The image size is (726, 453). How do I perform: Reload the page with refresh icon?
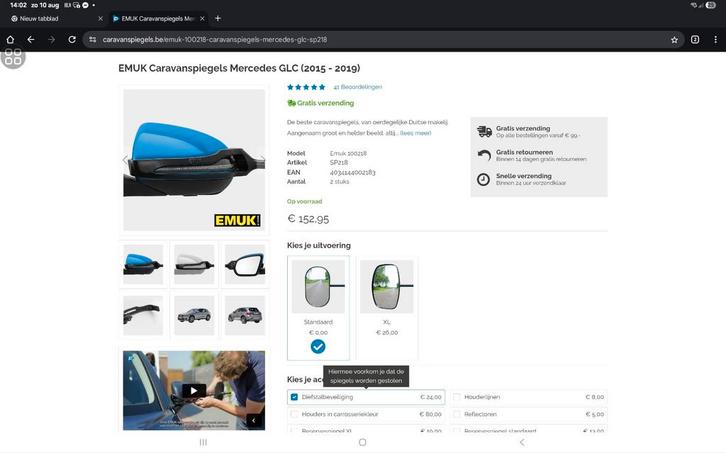click(x=72, y=40)
